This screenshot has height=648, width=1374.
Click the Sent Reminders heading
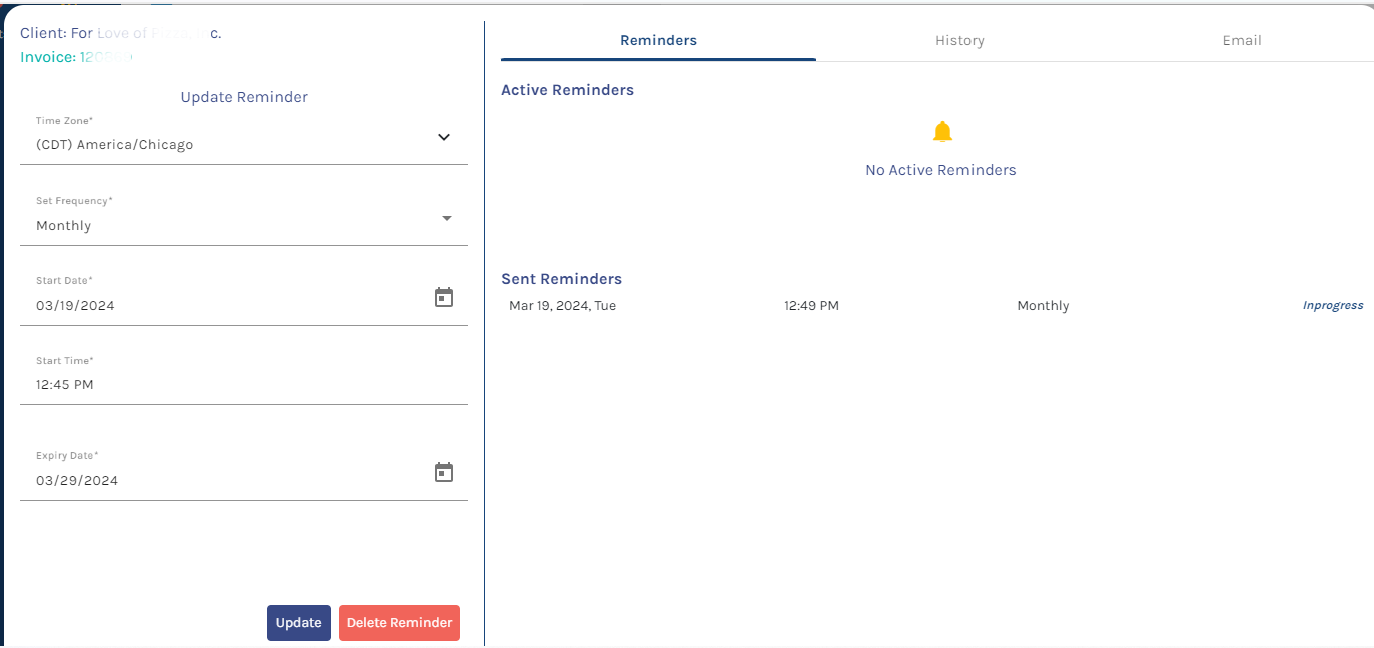[561, 279]
